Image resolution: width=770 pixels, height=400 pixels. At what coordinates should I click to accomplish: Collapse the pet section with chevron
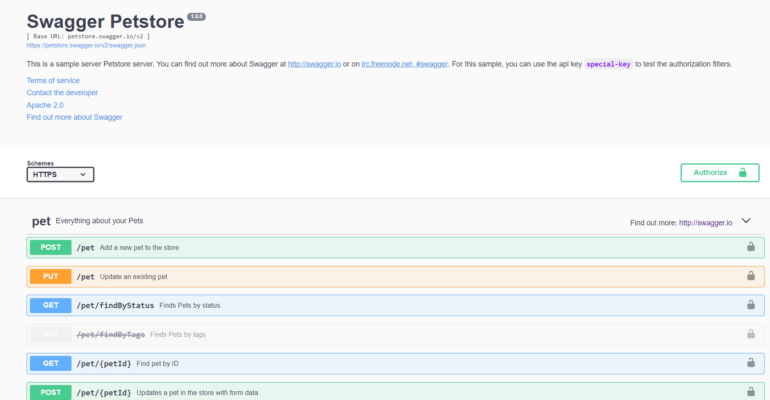point(746,220)
